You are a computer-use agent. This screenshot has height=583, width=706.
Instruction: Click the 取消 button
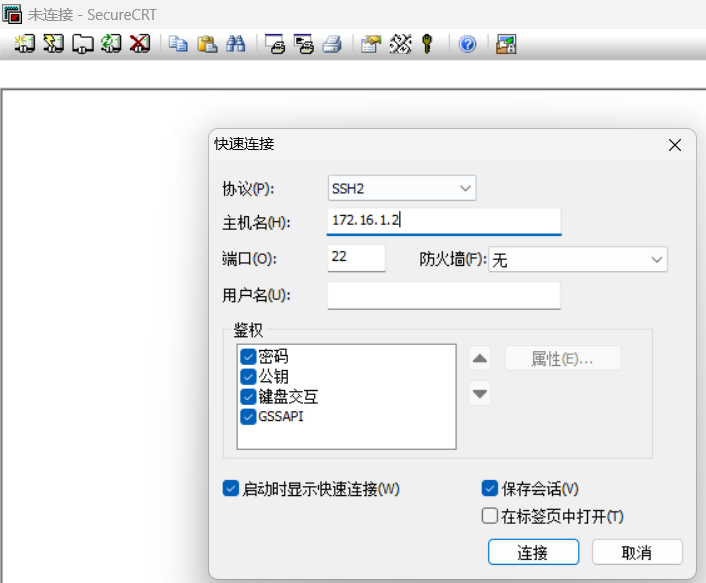[637, 552]
